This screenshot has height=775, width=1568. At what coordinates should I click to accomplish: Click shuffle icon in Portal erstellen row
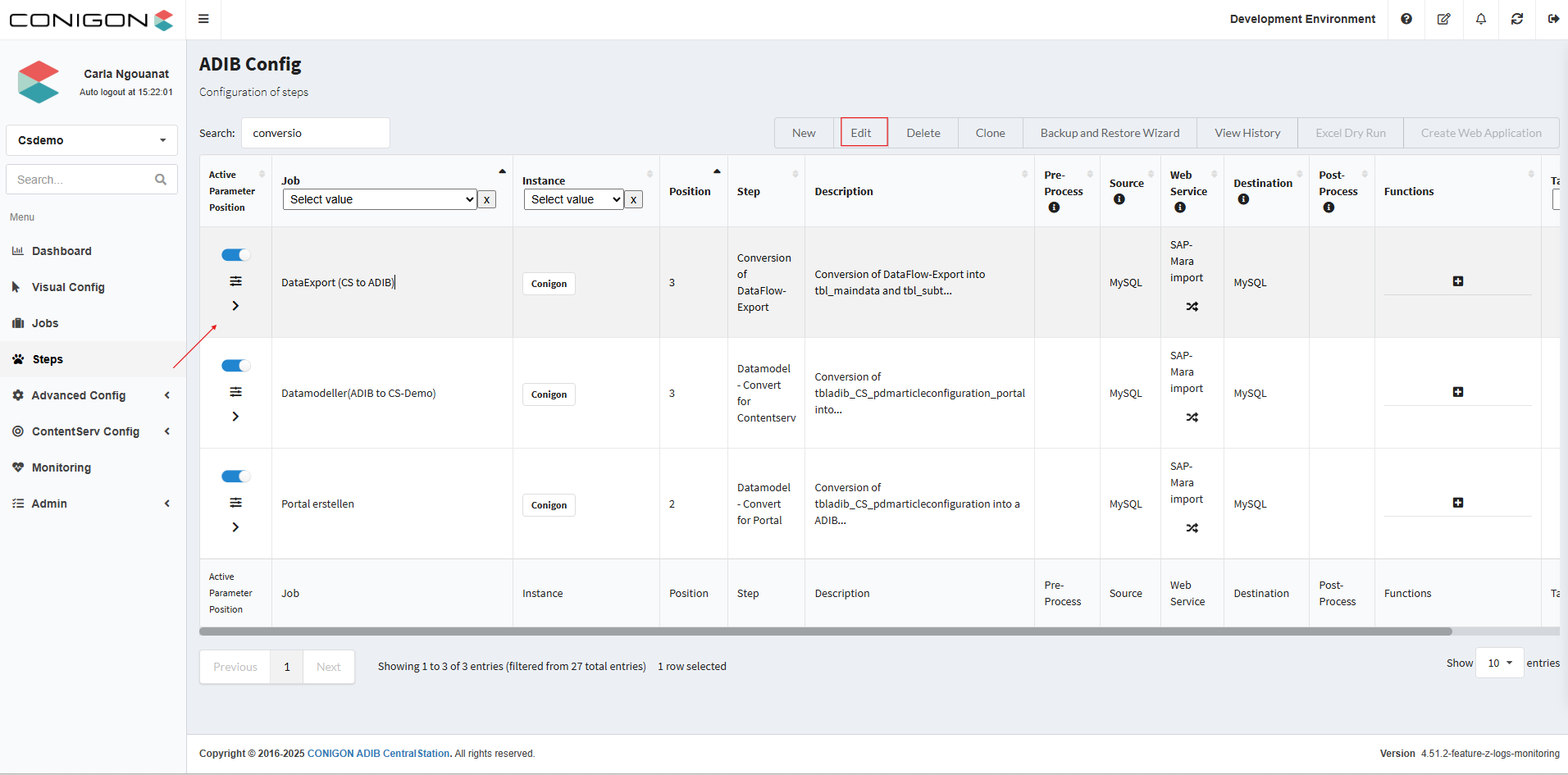tap(1192, 528)
